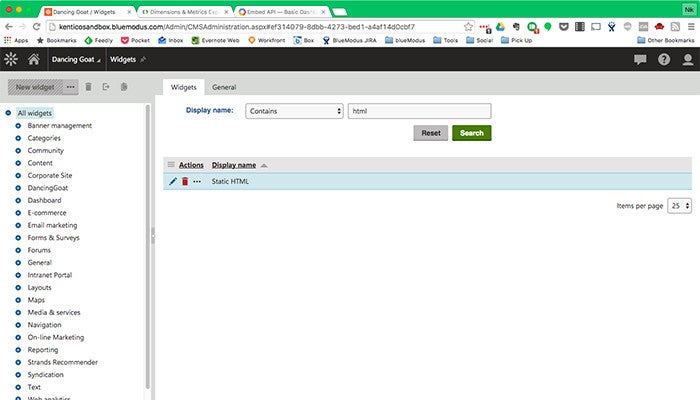This screenshot has height=400, width=700.
Task: Click the Static HTML widget name
Action: coord(230,181)
